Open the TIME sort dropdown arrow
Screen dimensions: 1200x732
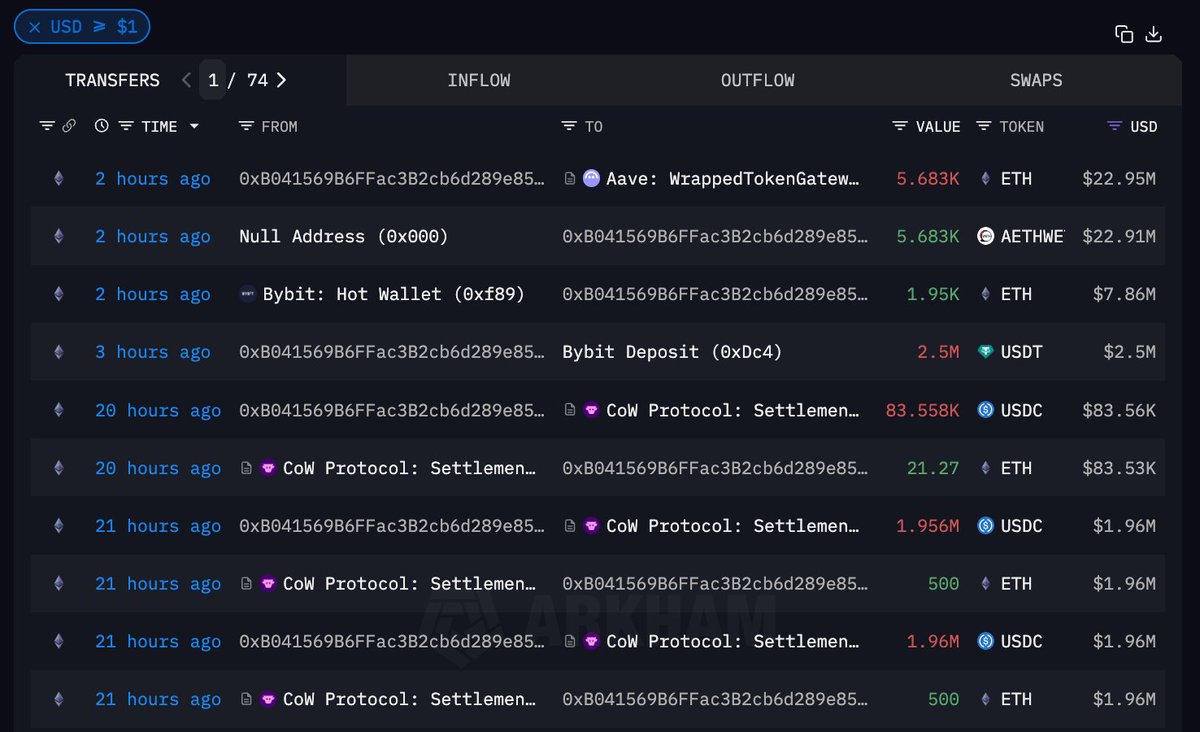point(194,126)
